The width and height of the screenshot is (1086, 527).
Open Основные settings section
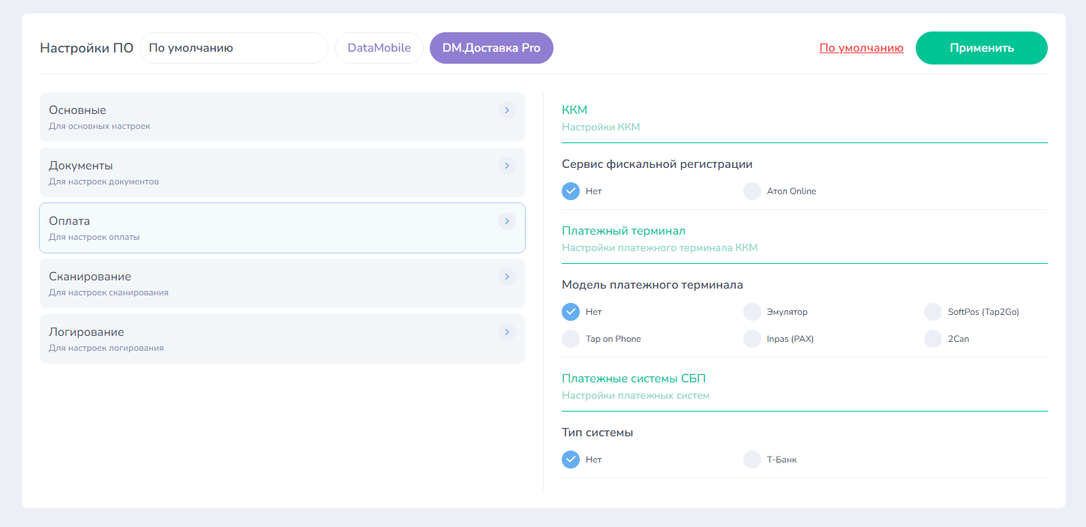(283, 117)
